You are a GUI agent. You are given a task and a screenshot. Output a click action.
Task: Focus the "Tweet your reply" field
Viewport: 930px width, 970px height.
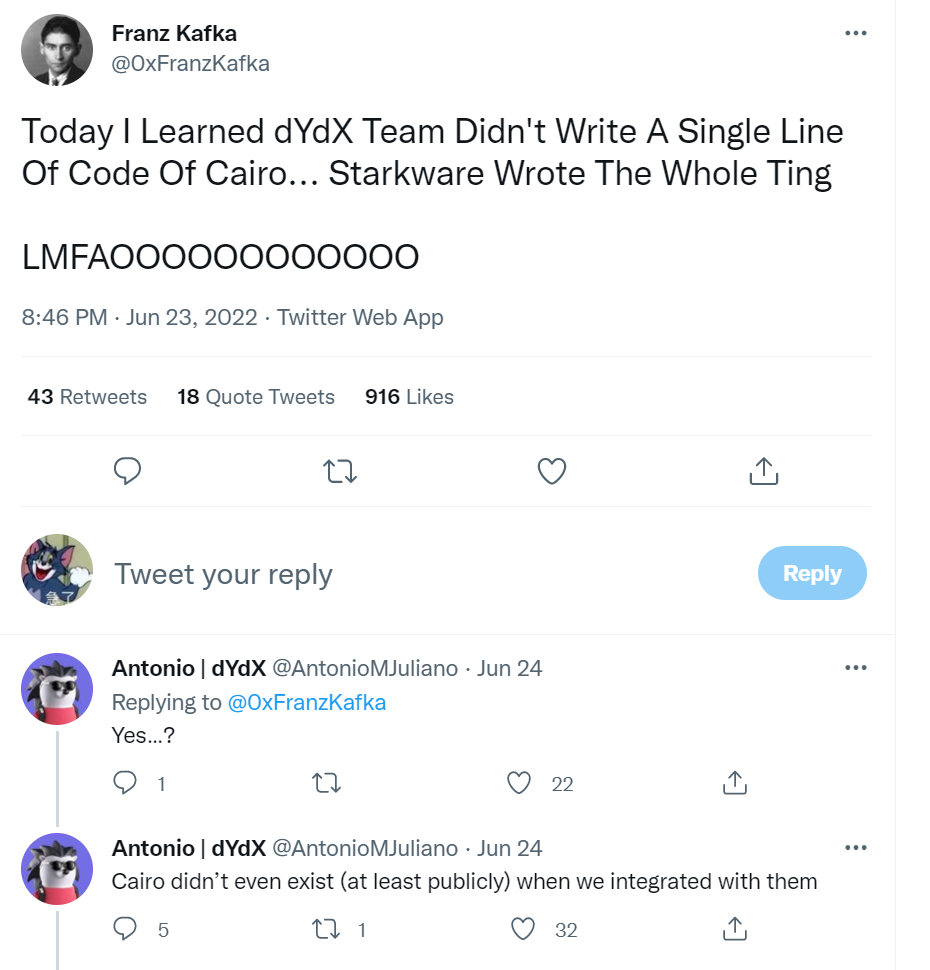[427, 574]
